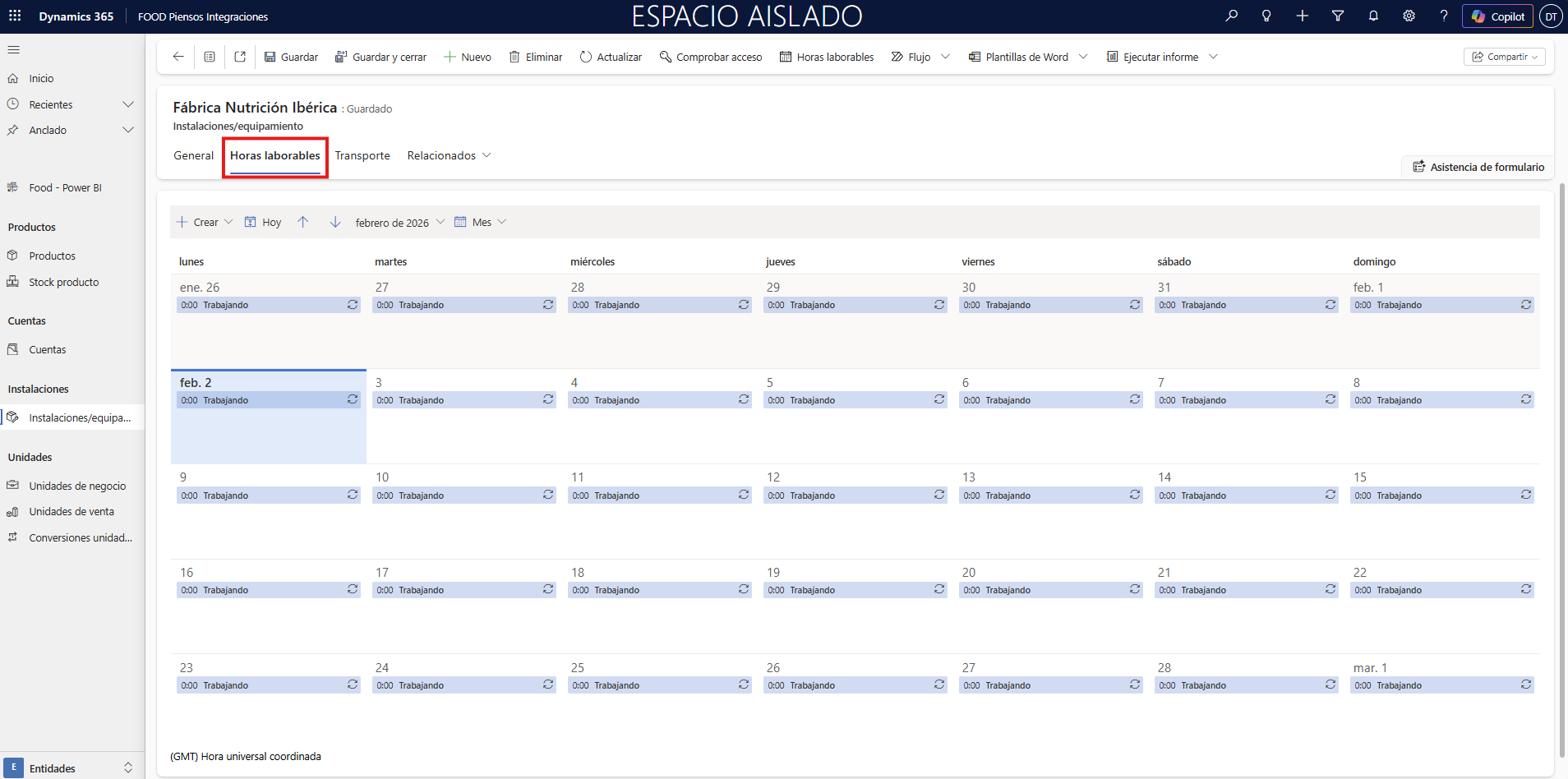1568x779 pixels.
Task: Switch to the Transporte tab
Action: 362,156
